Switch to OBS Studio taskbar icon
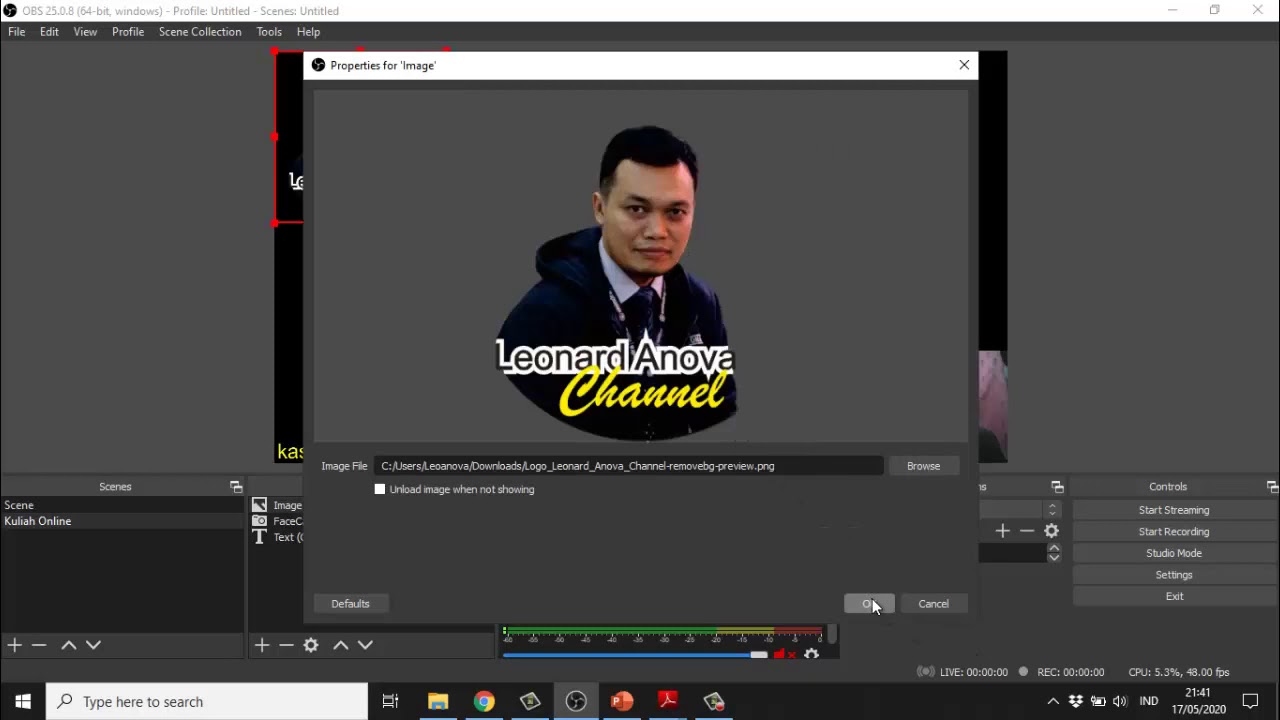The image size is (1280, 720). (576, 701)
